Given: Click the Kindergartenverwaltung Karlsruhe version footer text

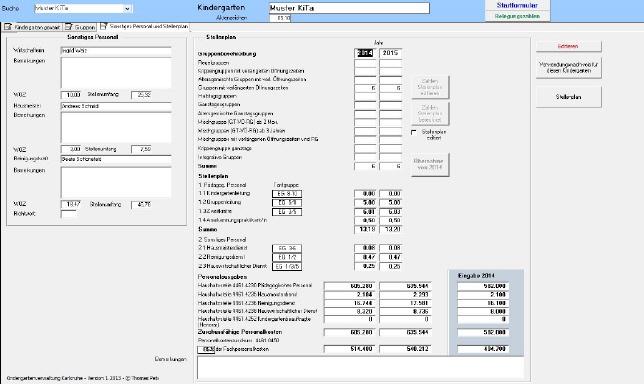Looking at the screenshot, I should [83, 378].
